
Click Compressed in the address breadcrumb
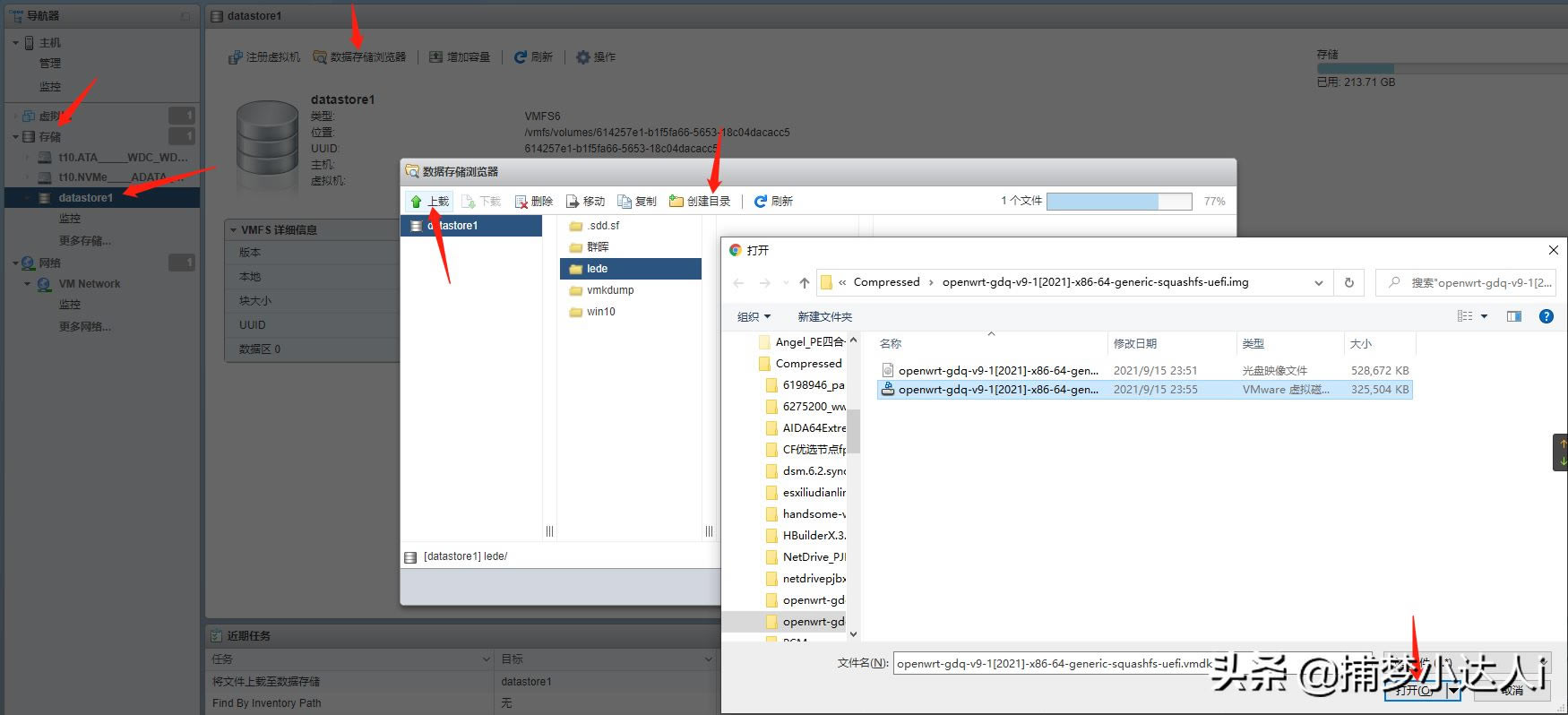[x=886, y=282]
